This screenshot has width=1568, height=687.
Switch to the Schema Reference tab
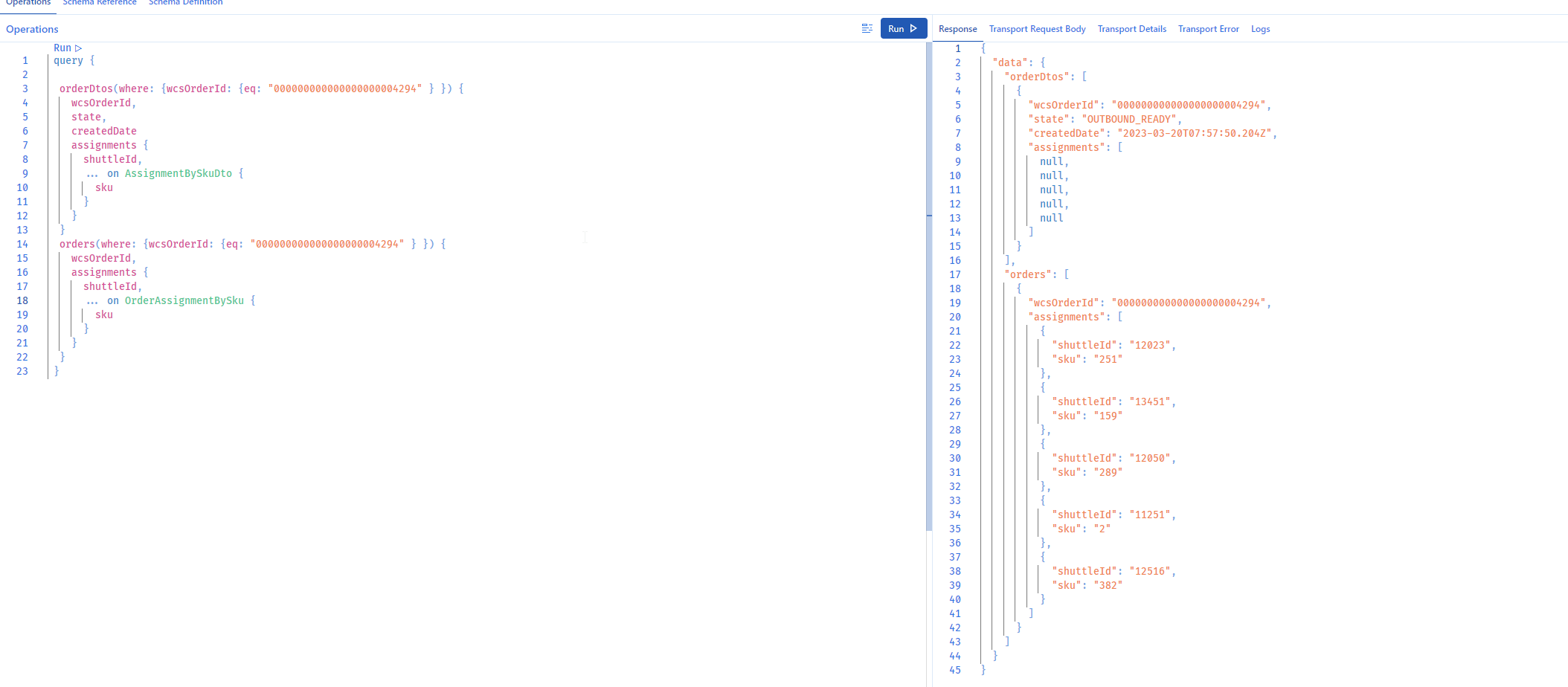pyautogui.click(x=99, y=3)
